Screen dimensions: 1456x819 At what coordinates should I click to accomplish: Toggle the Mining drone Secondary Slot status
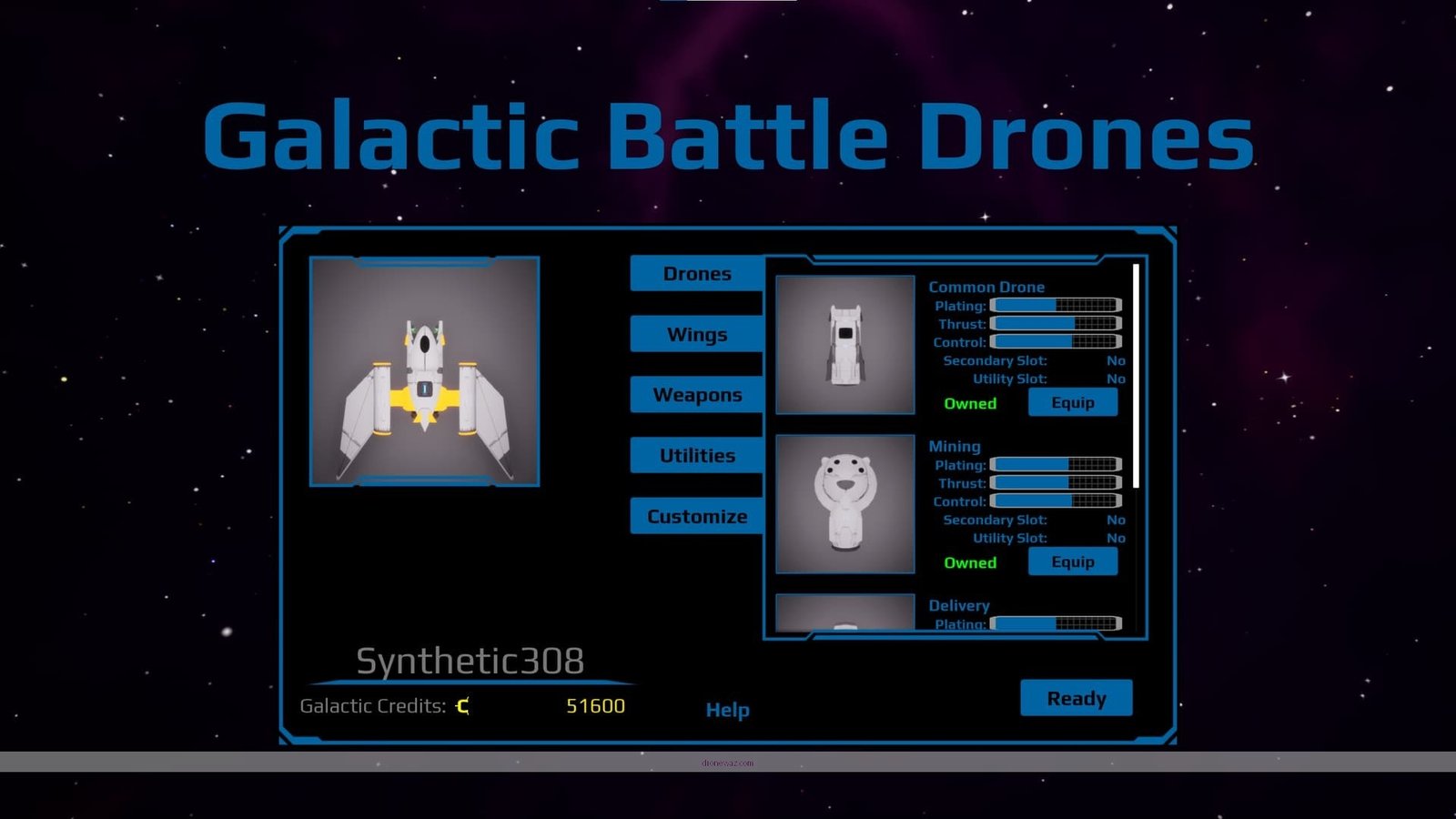pos(1117,520)
